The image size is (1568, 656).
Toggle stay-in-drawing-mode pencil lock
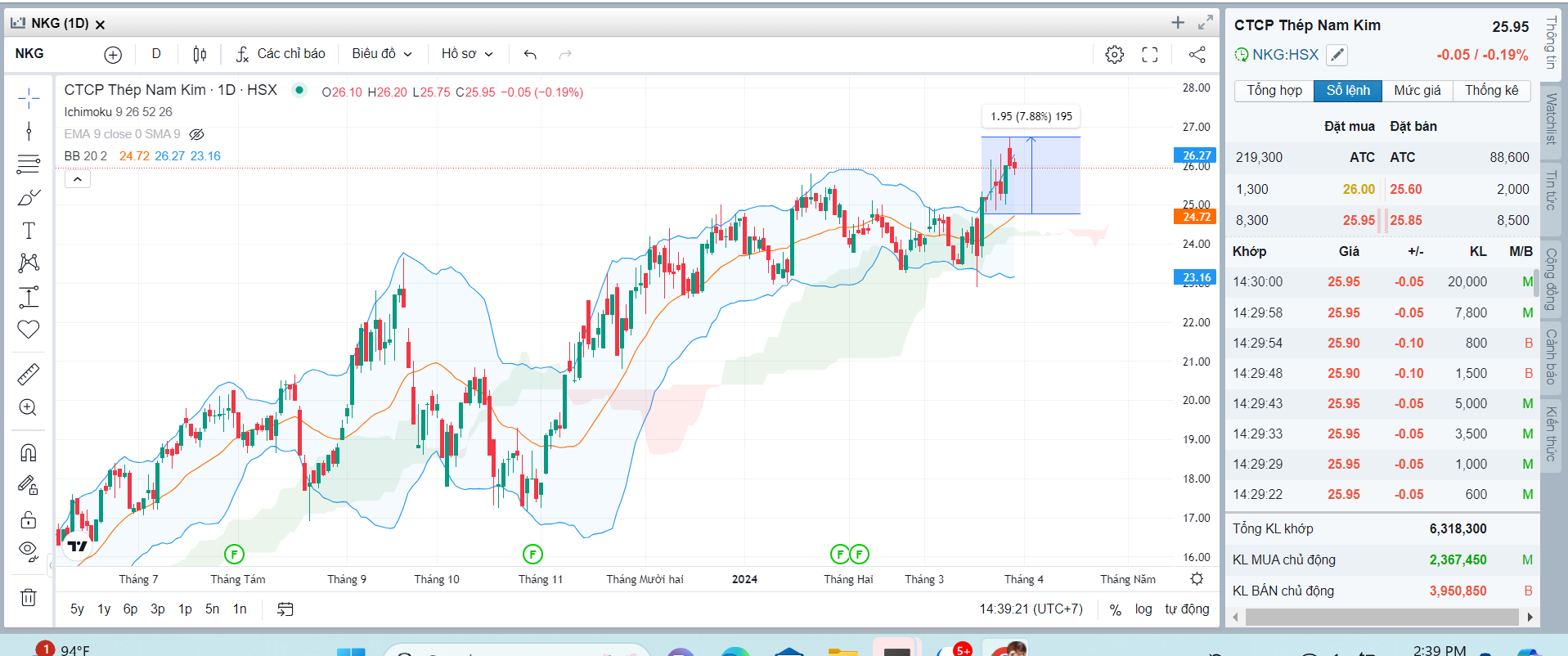coord(29,486)
